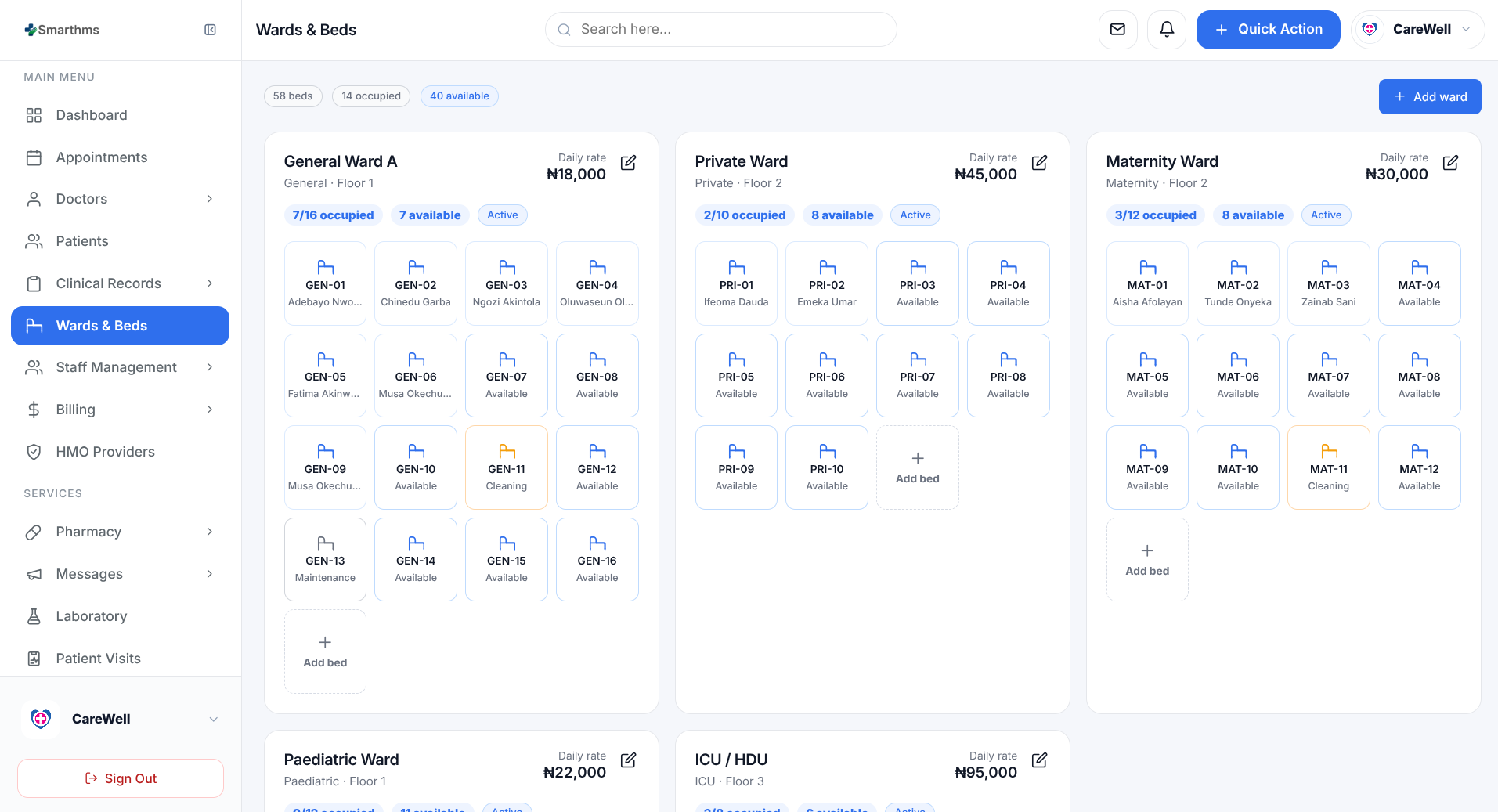1498x812 pixels.
Task: Open bed PRI-02 Emeka Umar
Action: tap(827, 283)
